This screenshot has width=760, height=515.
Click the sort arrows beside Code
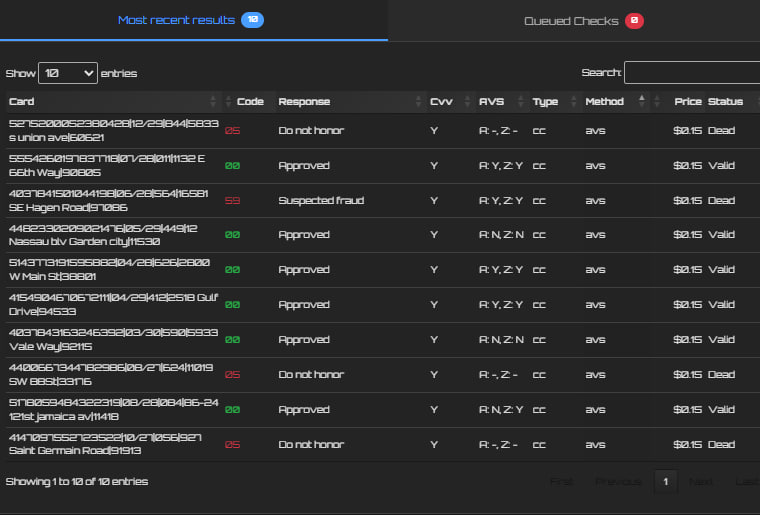click(x=228, y=101)
